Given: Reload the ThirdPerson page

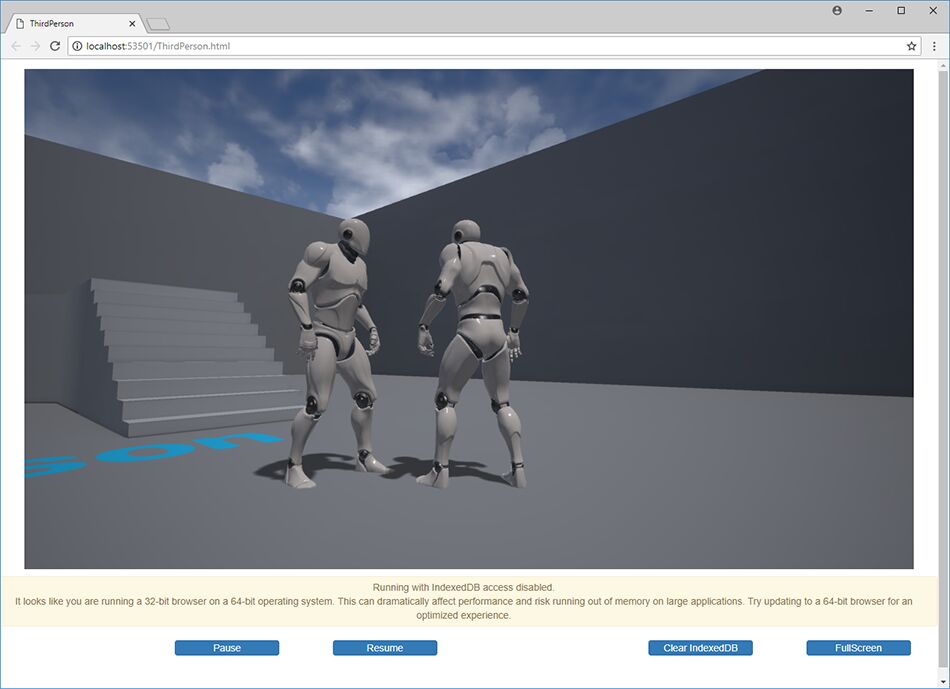Looking at the screenshot, I should tap(56, 45).
